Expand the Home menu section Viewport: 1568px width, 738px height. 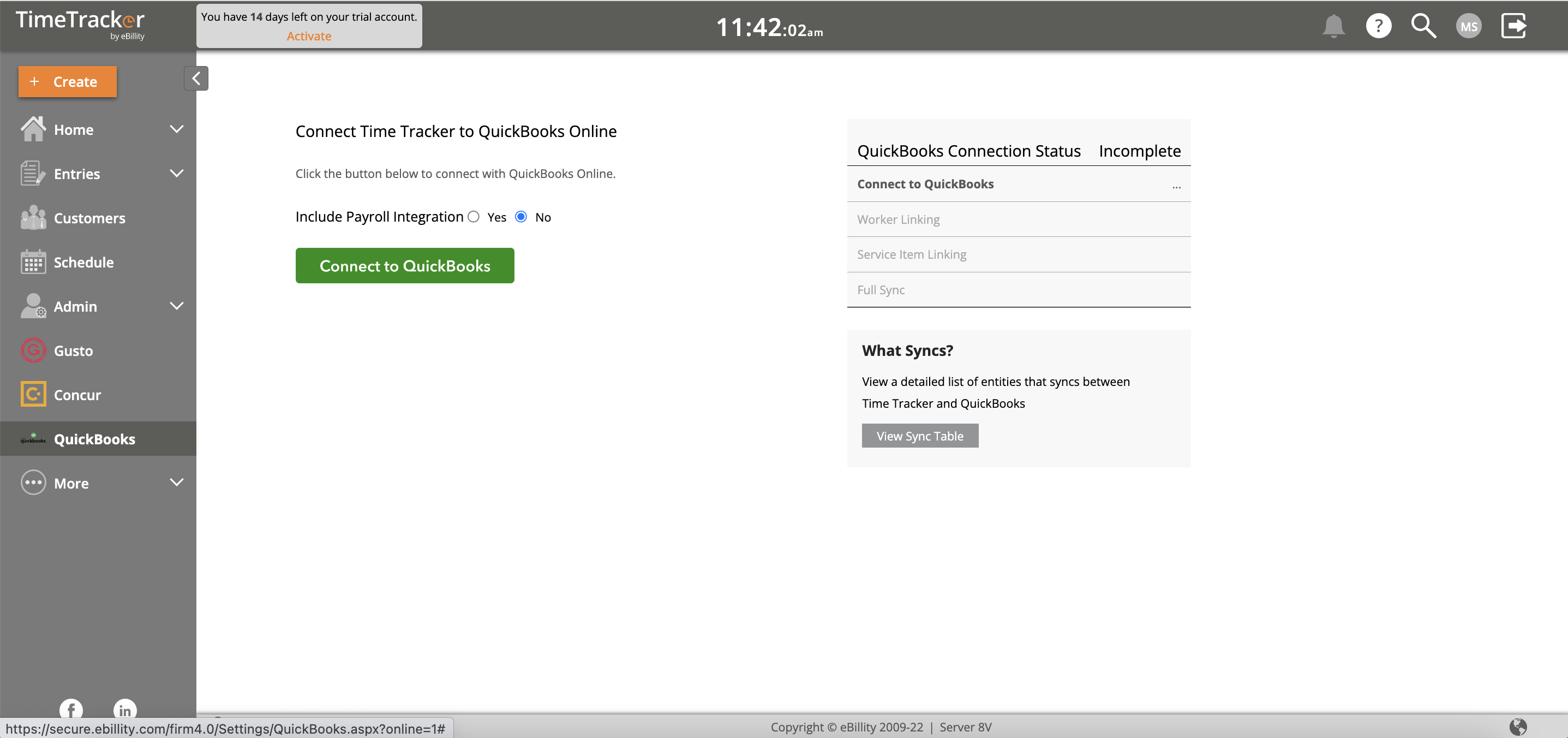[176, 128]
